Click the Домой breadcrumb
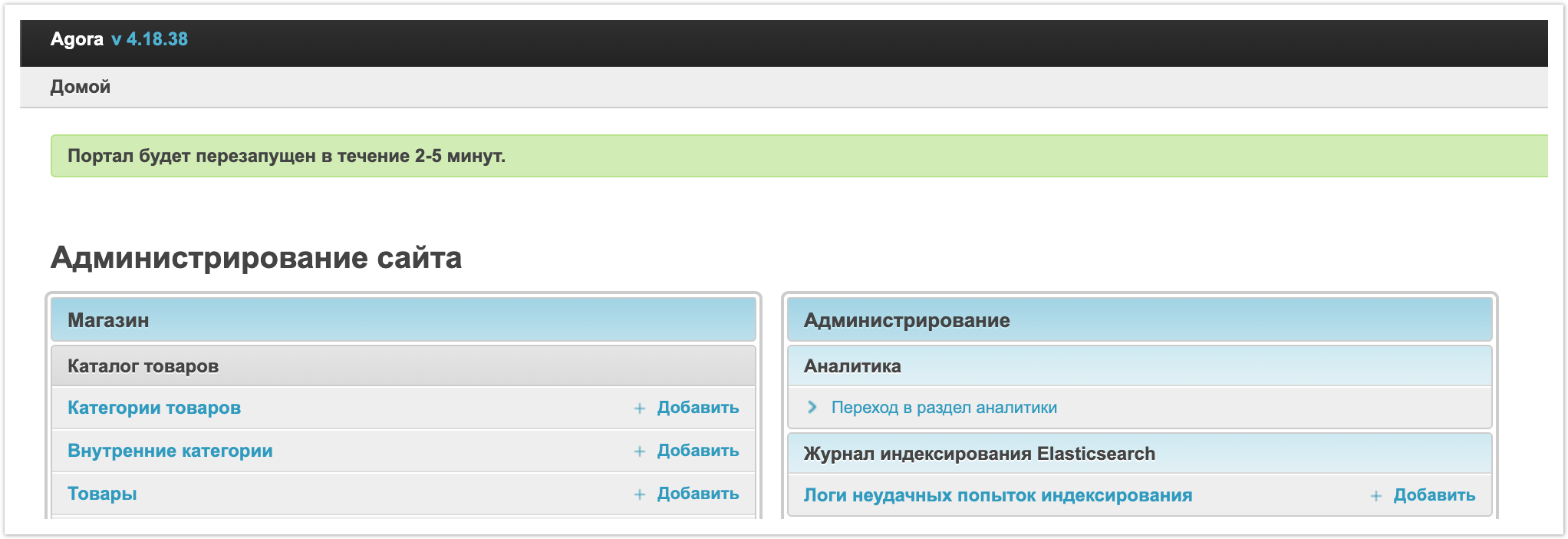This screenshot has width=1568, height=539. (81, 87)
